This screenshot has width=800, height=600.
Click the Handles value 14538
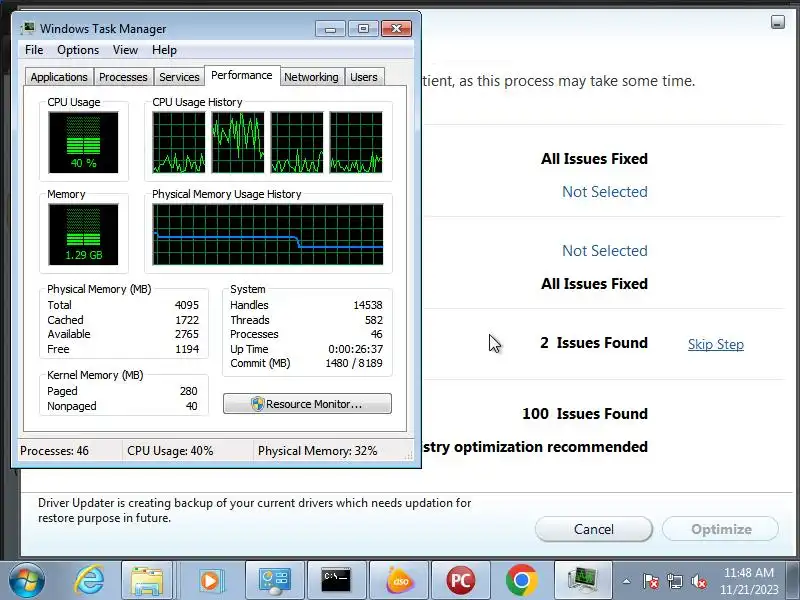tap(367, 305)
